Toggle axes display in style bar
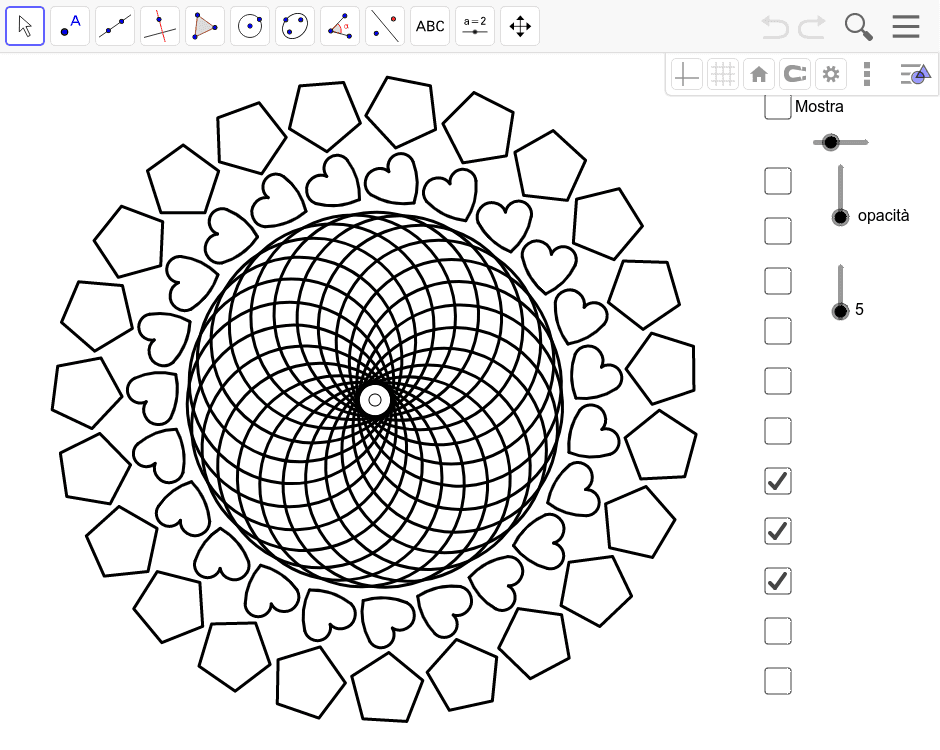 (686, 75)
